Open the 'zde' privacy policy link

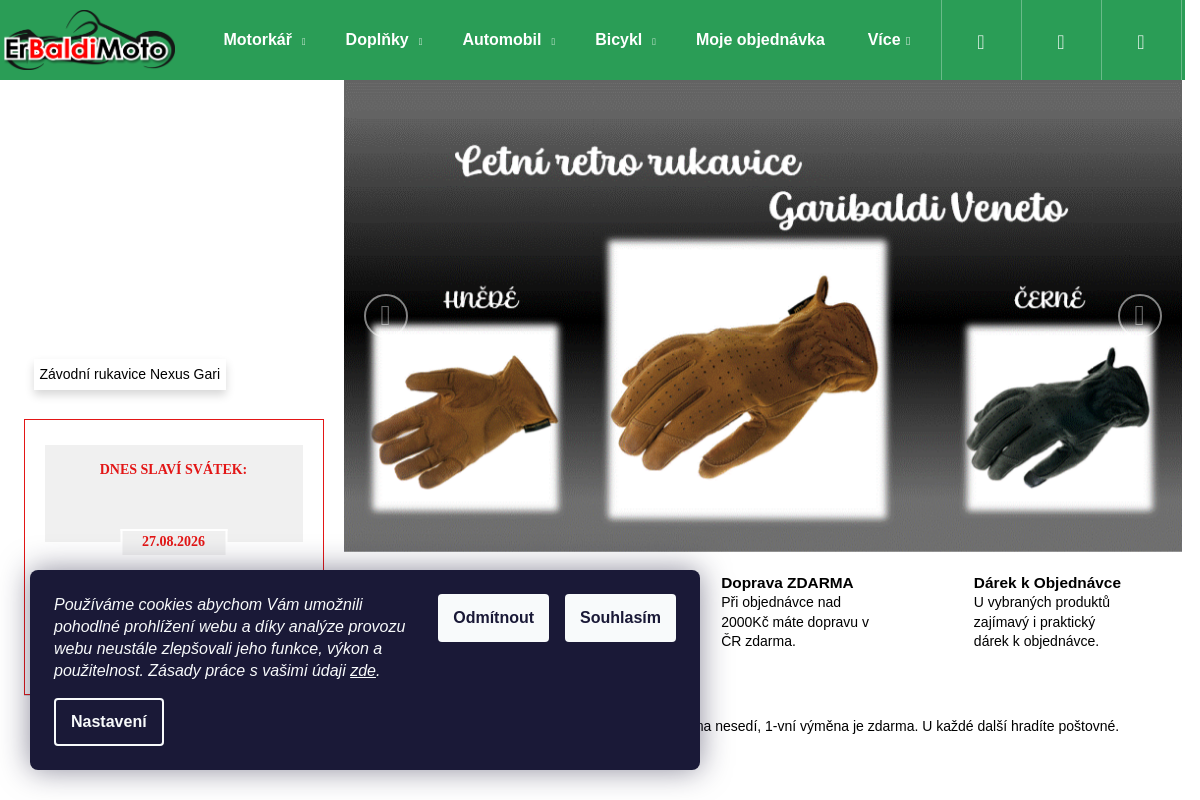[x=363, y=671]
